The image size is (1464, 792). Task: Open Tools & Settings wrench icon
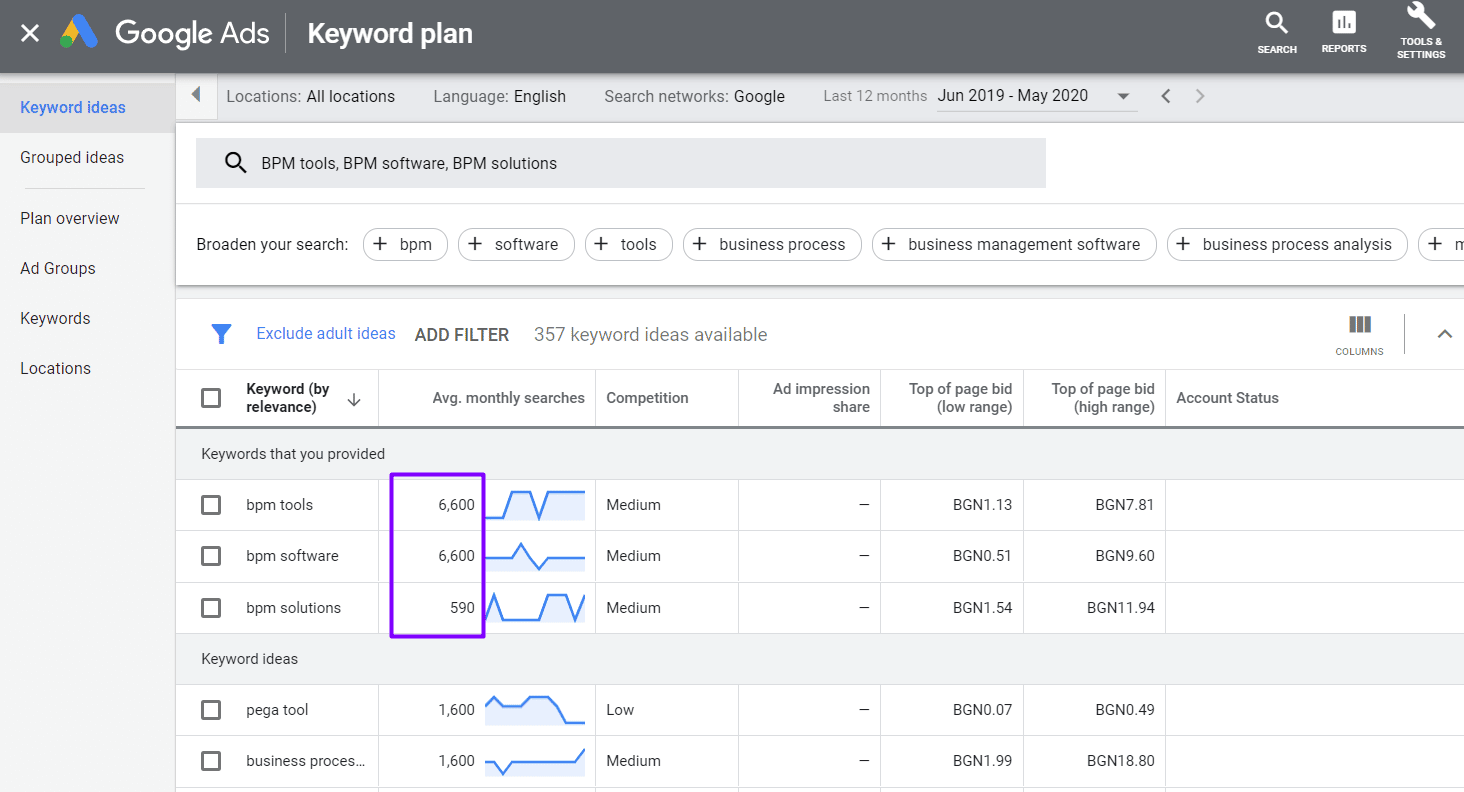[x=1421, y=32]
